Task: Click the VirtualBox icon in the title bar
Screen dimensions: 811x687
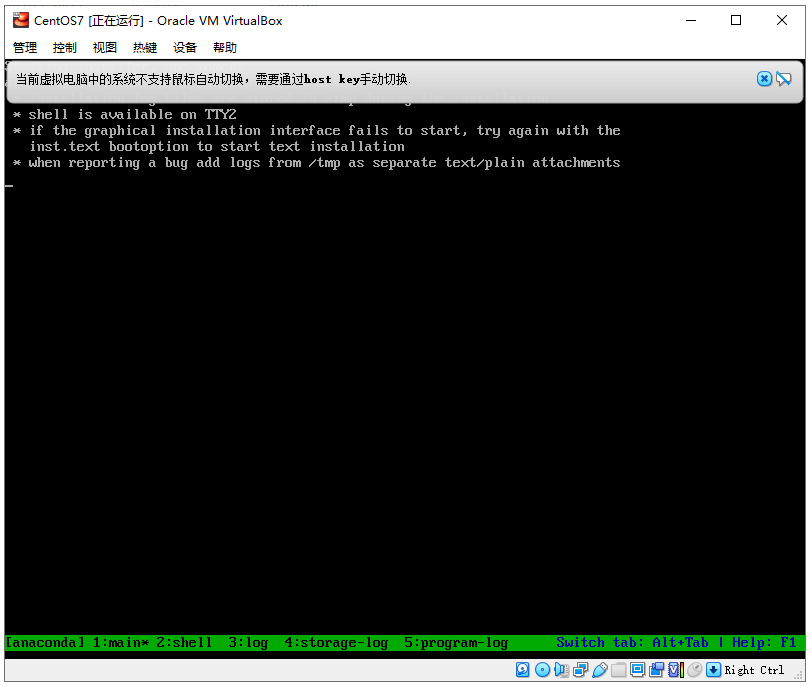Action: pyautogui.click(x=20, y=20)
